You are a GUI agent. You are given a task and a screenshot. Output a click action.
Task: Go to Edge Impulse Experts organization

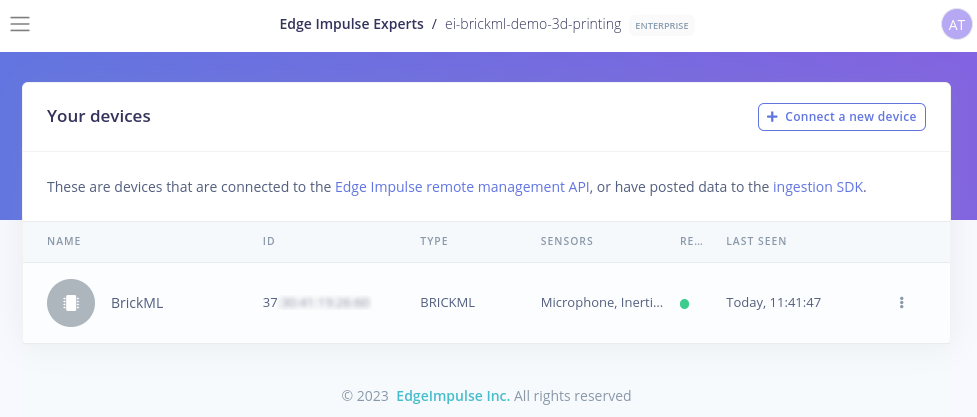[351, 25]
